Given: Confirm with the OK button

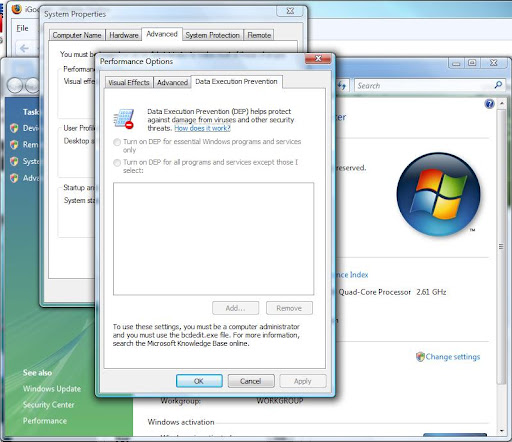Looking at the screenshot, I should [x=199, y=381].
